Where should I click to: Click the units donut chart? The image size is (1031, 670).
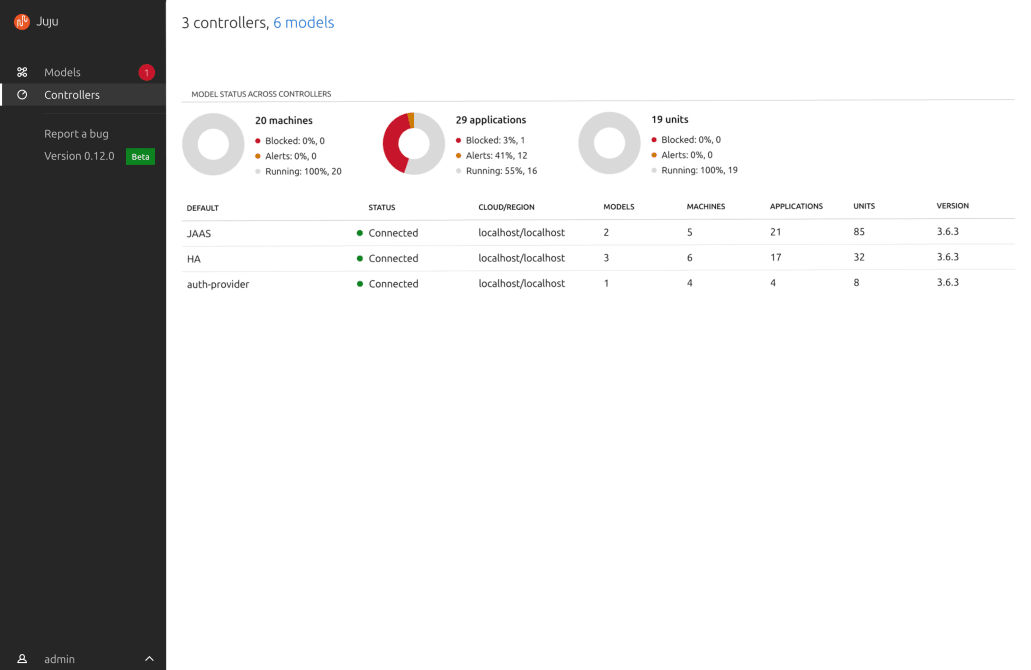point(610,143)
